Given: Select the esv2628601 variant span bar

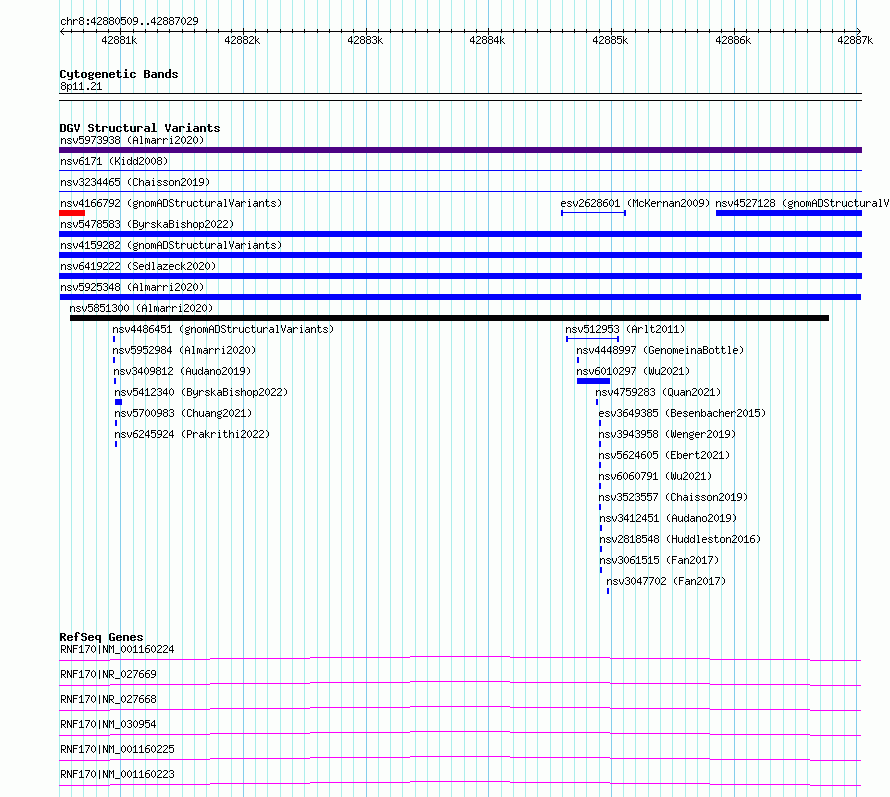Looking at the screenshot, I should coord(593,213).
